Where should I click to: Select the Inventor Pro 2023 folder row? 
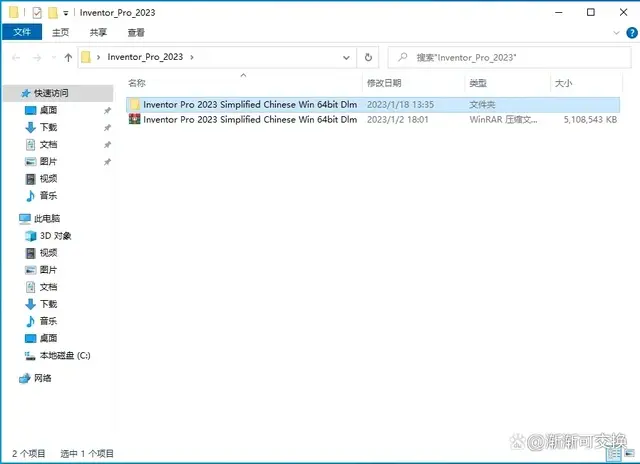coord(373,104)
